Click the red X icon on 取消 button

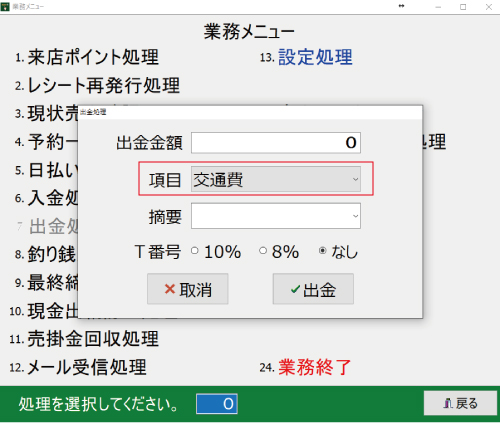click(x=170, y=289)
